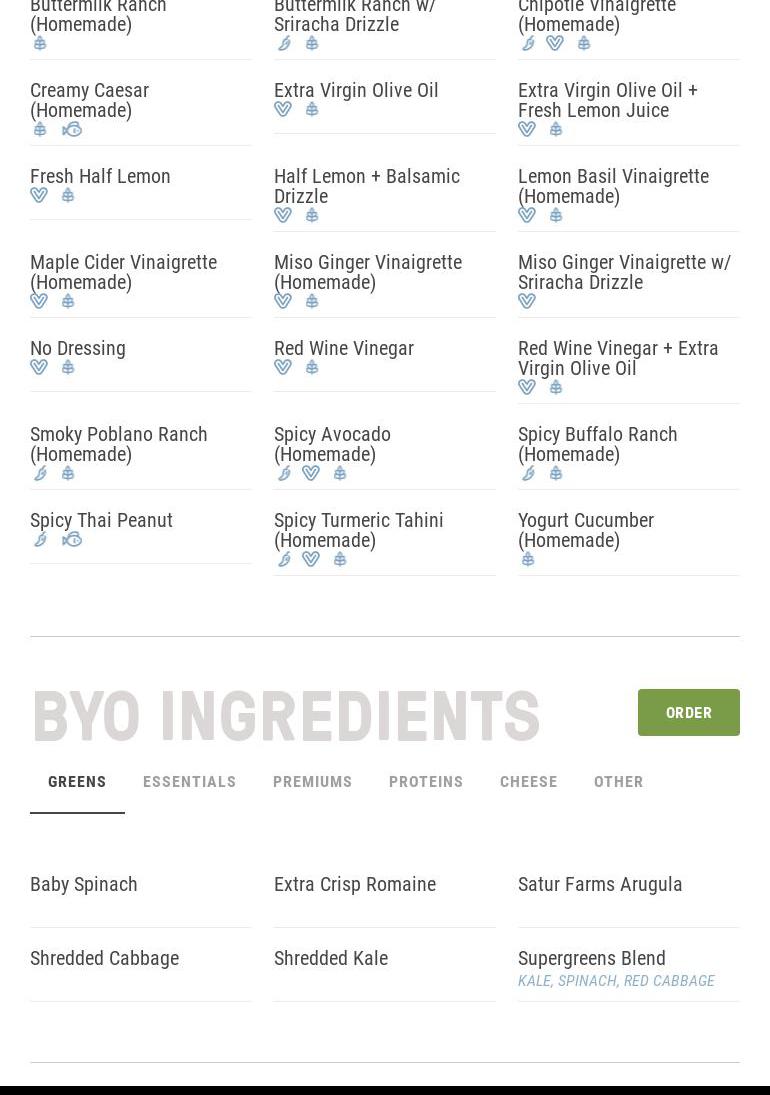The image size is (770, 1095).
Task: Click the vegetarian icon under Red Wine Vinegar
Action: click(312, 368)
